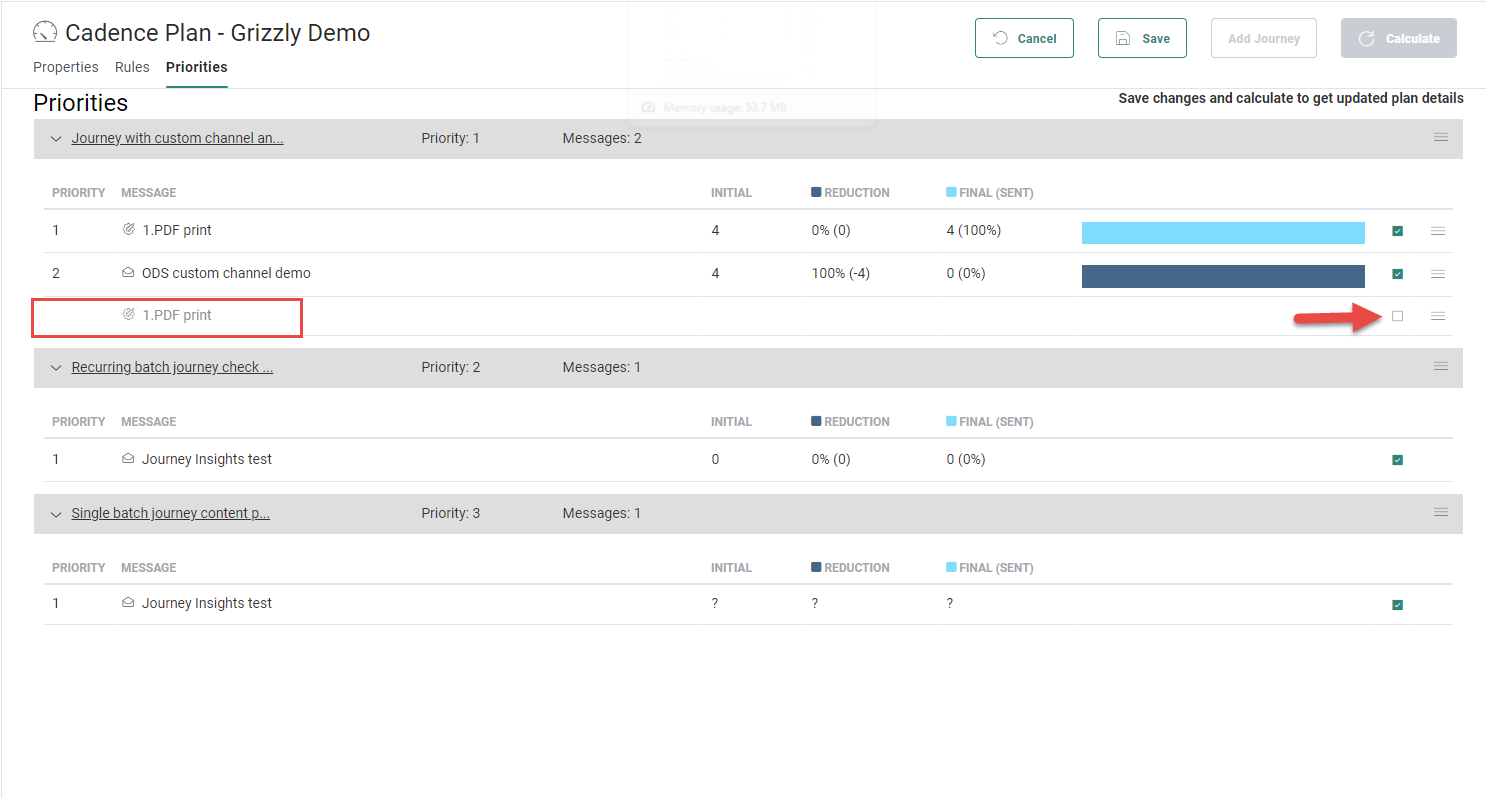Uncheck the ODS custom channel demo checkbox
The image size is (1486, 798).
(1397, 274)
